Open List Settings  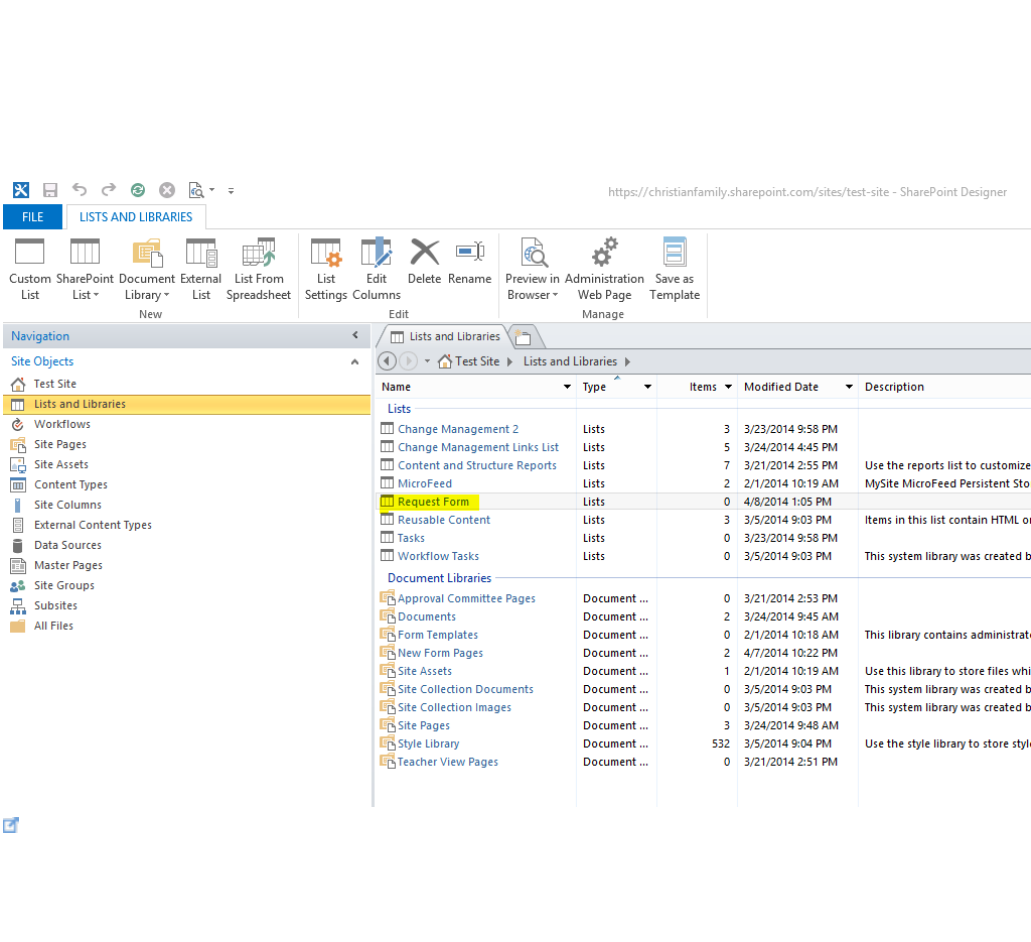pyautogui.click(x=325, y=270)
